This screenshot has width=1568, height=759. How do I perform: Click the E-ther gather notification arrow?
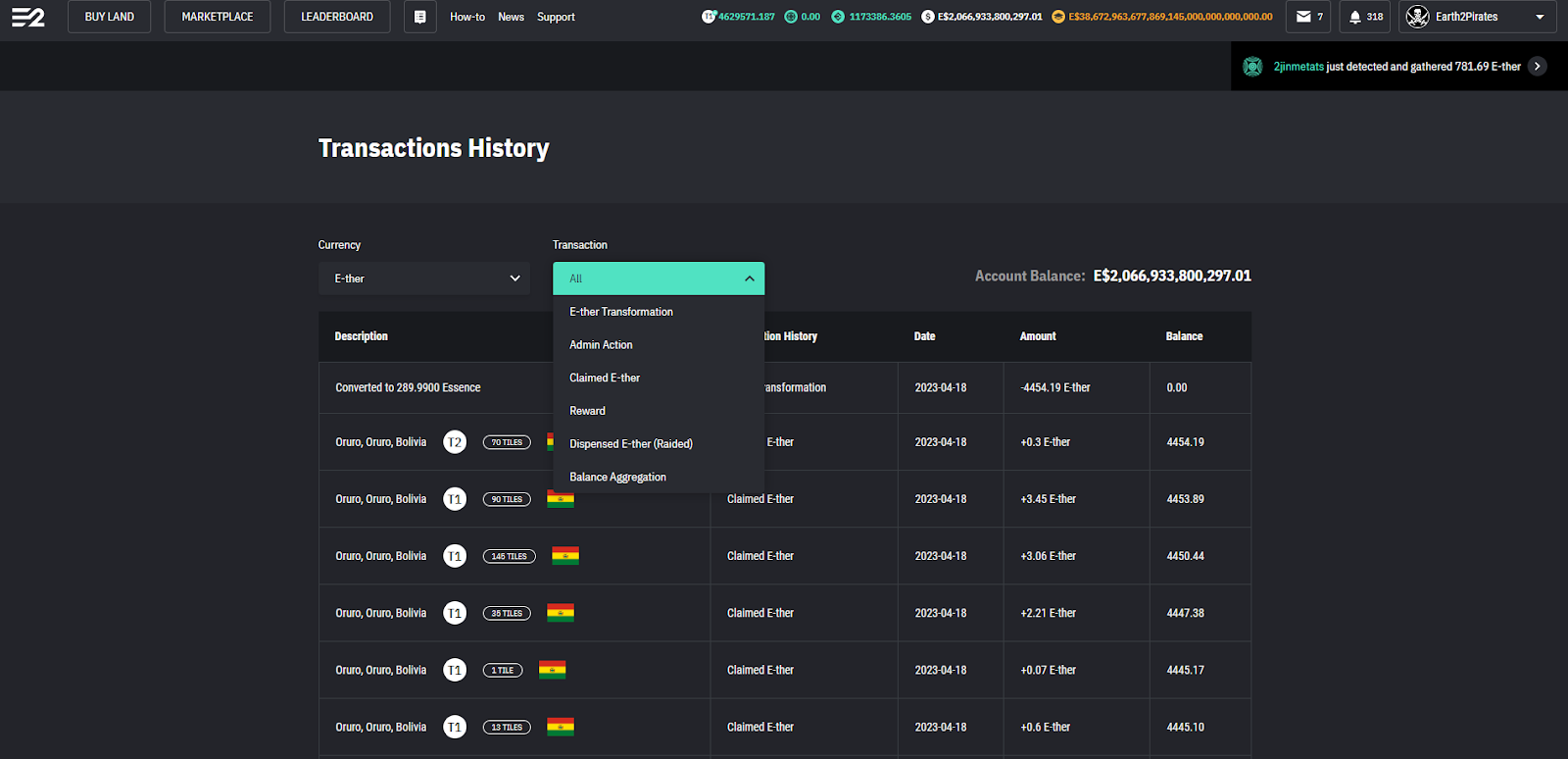click(1537, 67)
